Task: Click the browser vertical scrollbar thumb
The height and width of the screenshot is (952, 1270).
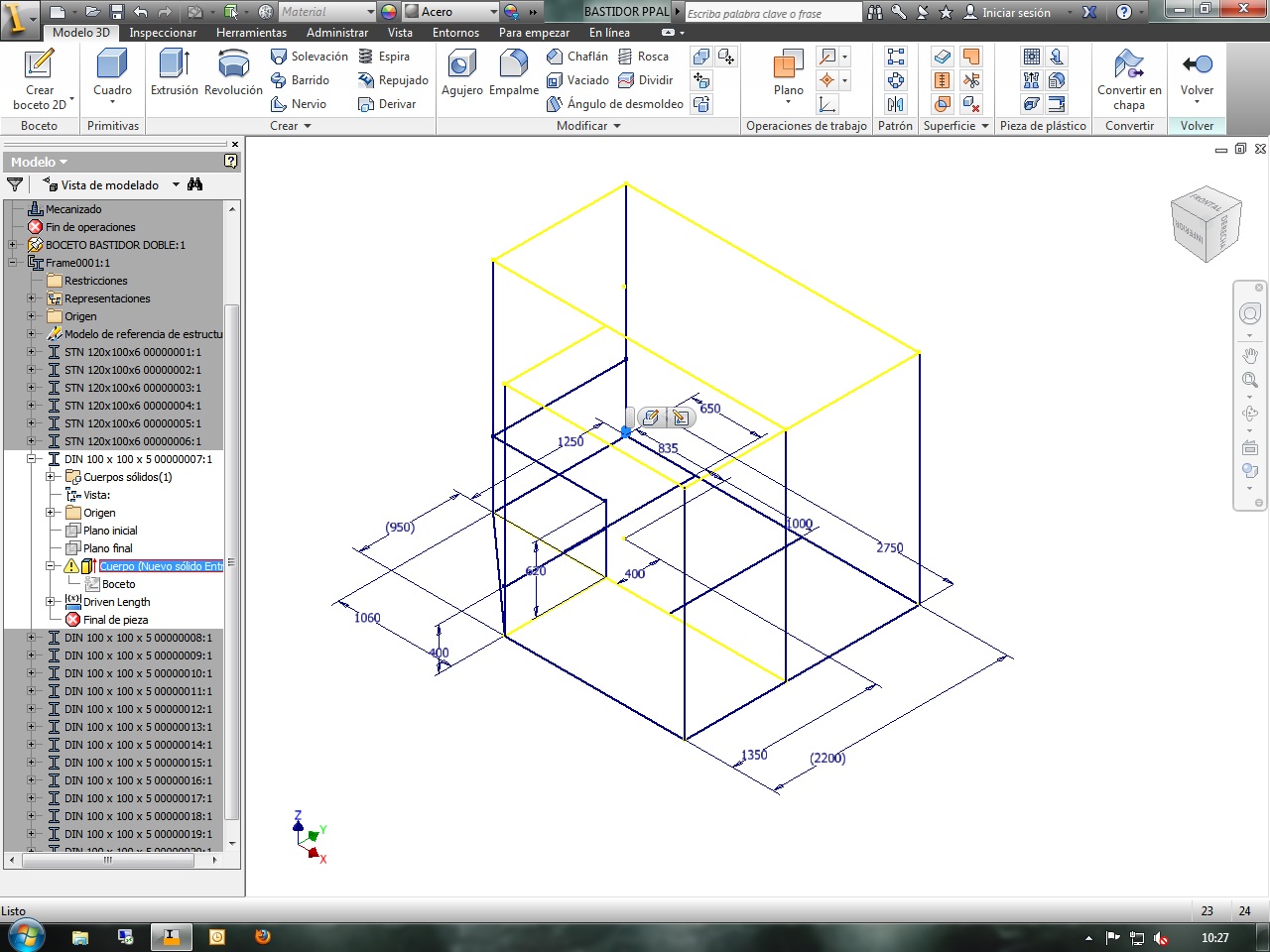Action: pyautogui.click(x=232, y=560)
